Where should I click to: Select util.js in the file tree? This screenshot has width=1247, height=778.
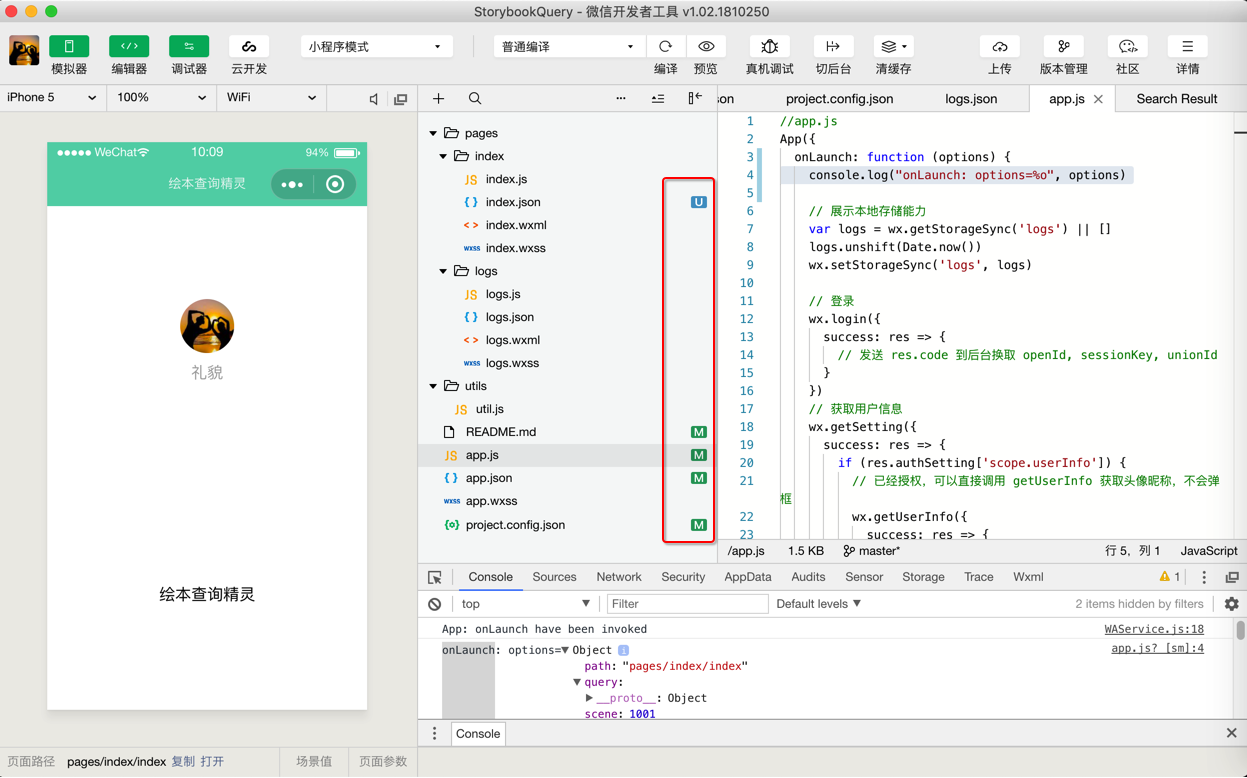[x=489, y=409]
